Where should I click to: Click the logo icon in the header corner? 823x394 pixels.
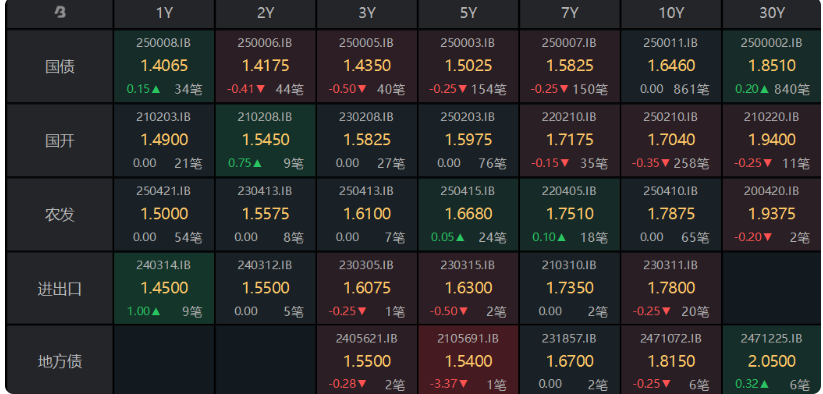click(60, 13)
